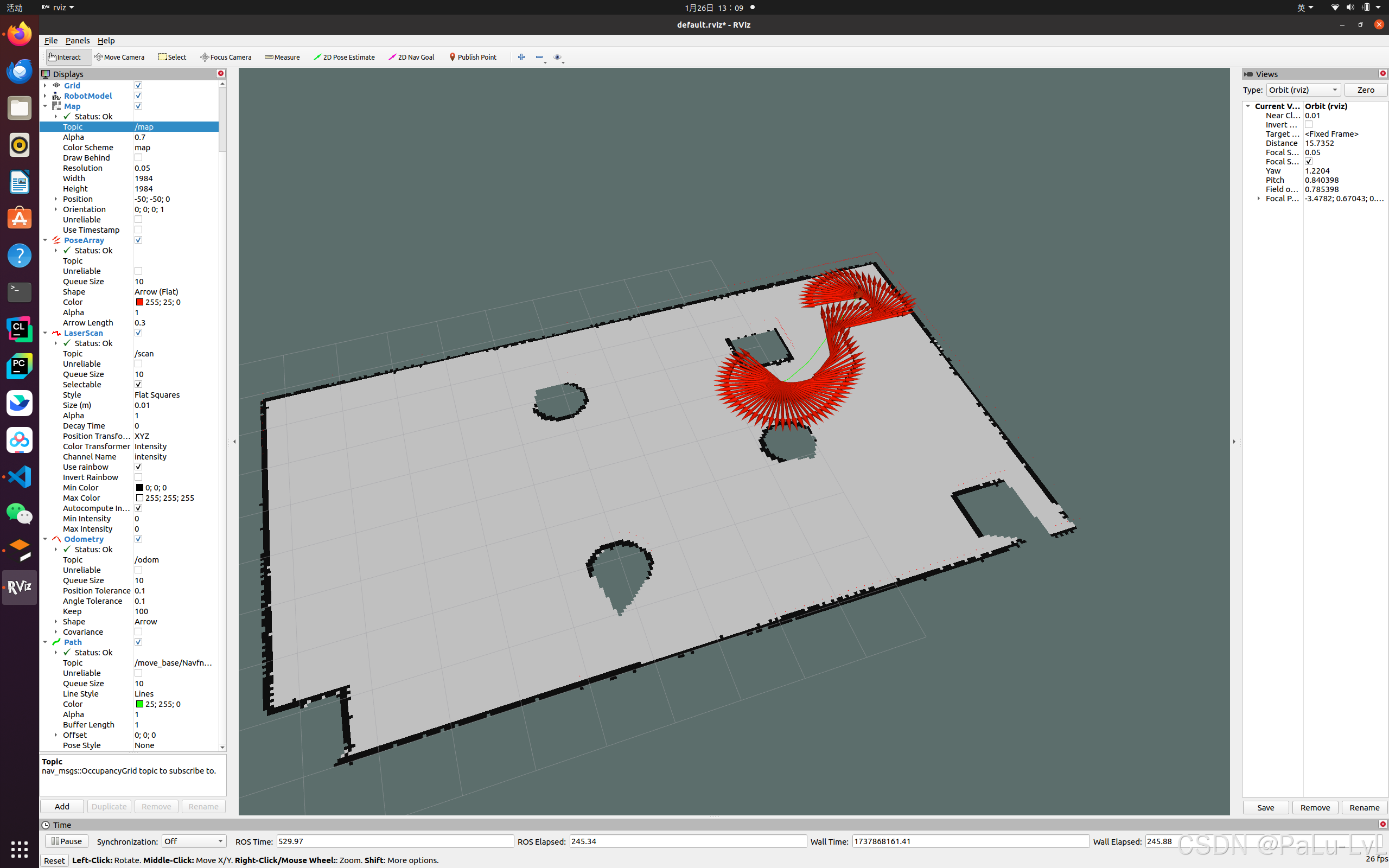This screenshot has height=868, width=1389.
Task: Activate the 2D Pose Estimate tool
Action: (344, 57)
